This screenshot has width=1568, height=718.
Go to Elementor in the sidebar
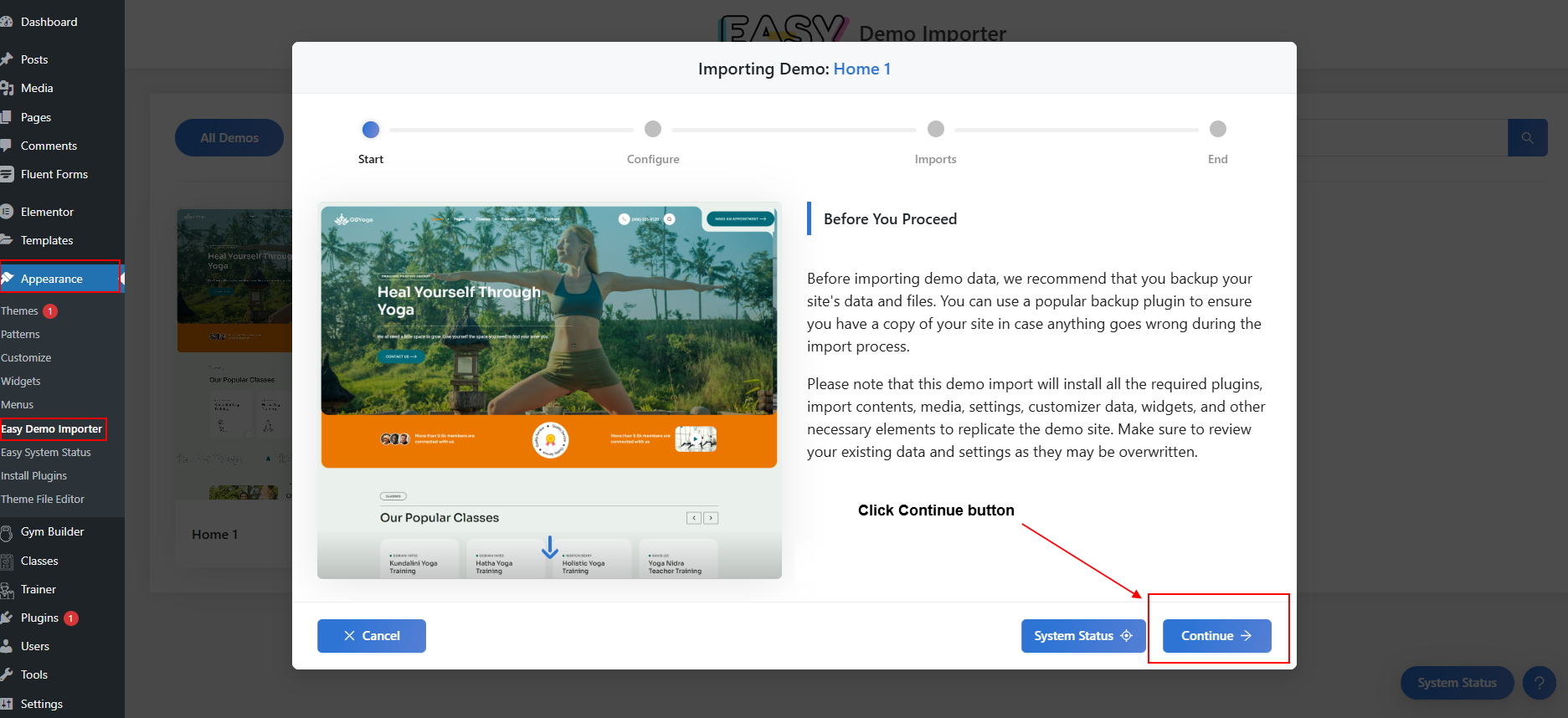pos(47,212)
